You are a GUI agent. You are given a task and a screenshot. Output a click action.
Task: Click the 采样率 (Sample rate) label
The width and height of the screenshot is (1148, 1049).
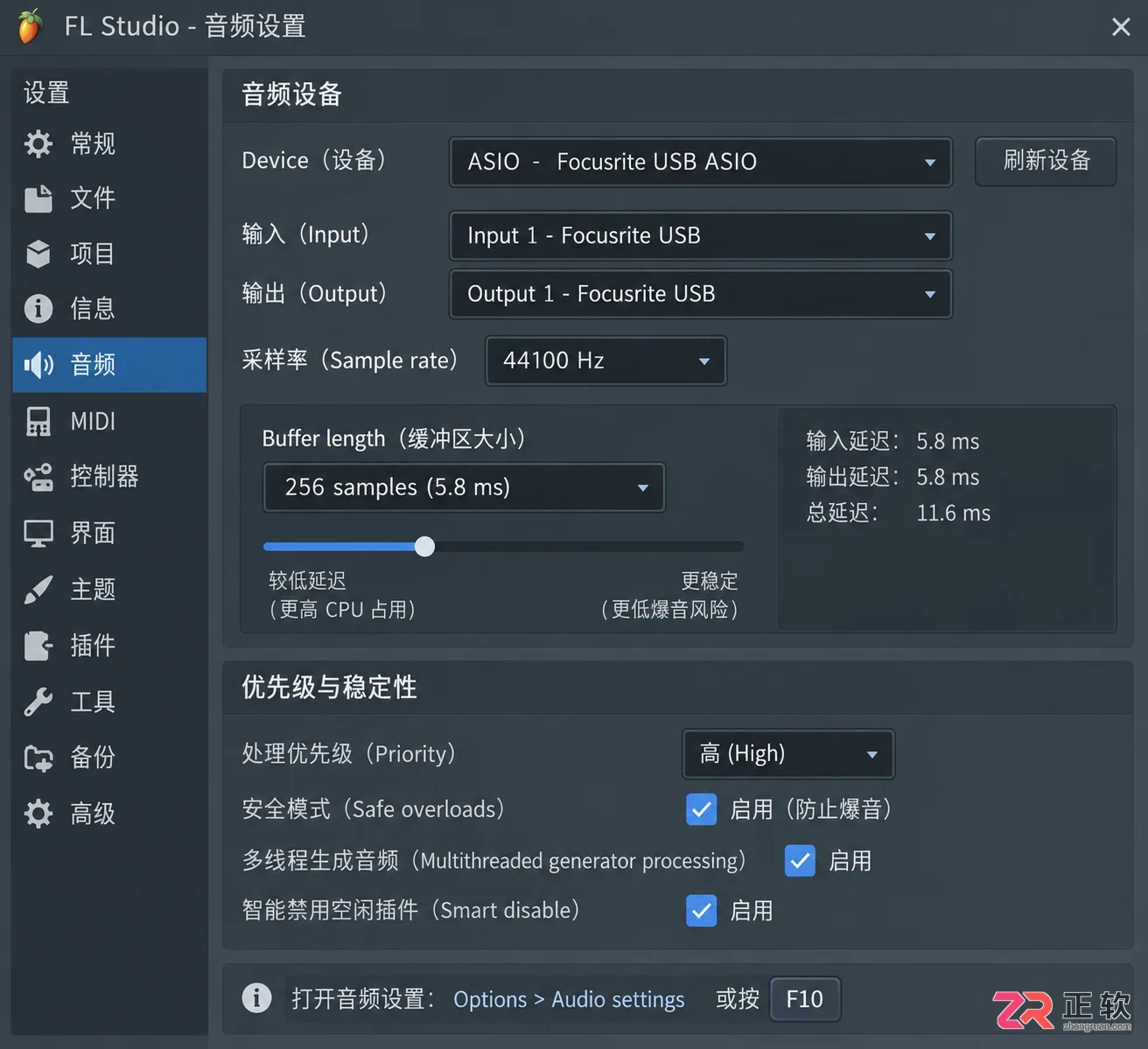point(350,360)
